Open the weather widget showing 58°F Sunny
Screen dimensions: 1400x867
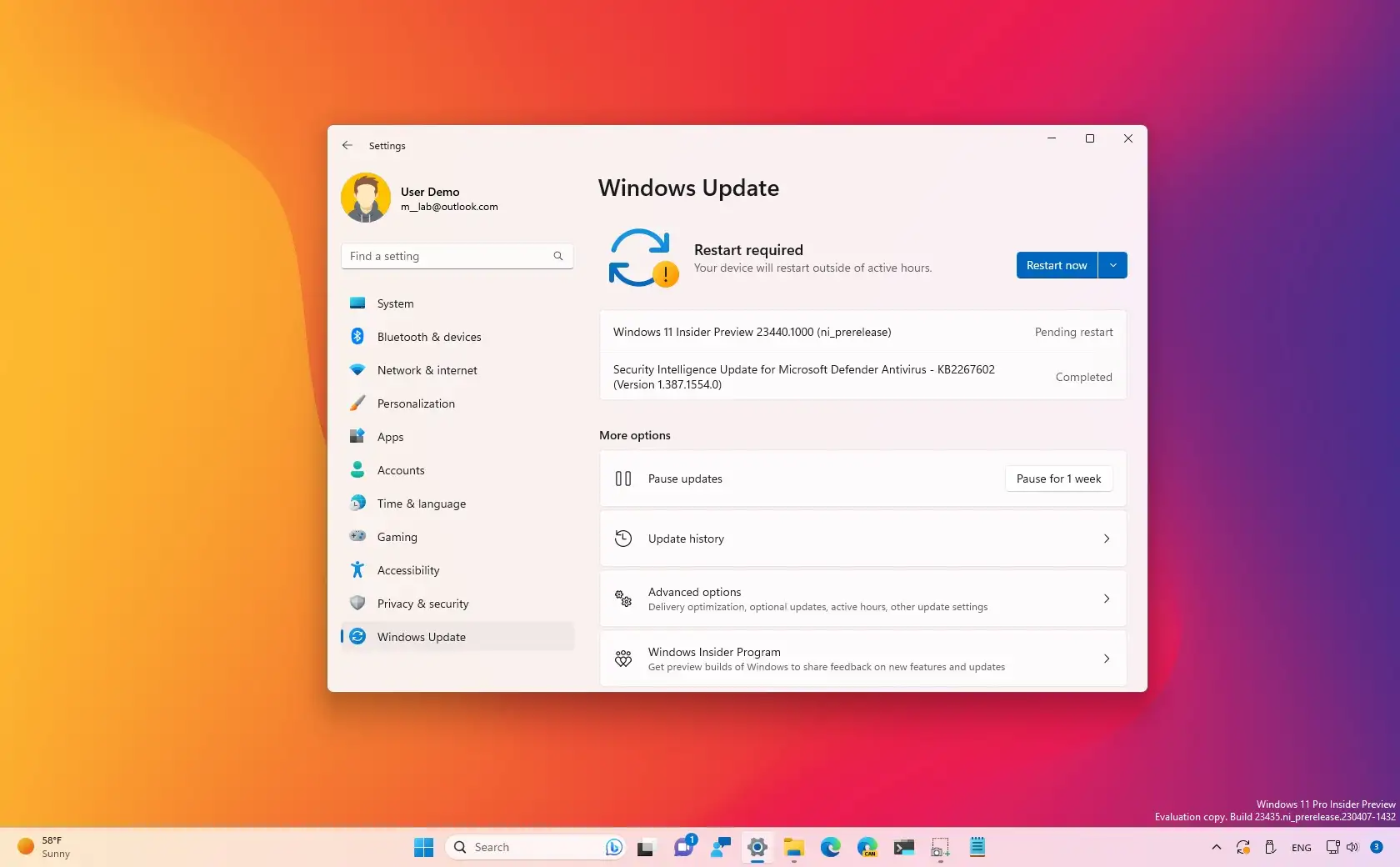[x=45, y=847]
